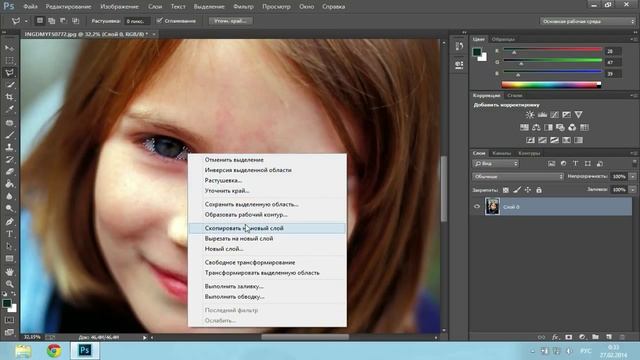
Task: Open the workspace dropdown Основная рабочая среда
Action: click(x=587, y=21)
